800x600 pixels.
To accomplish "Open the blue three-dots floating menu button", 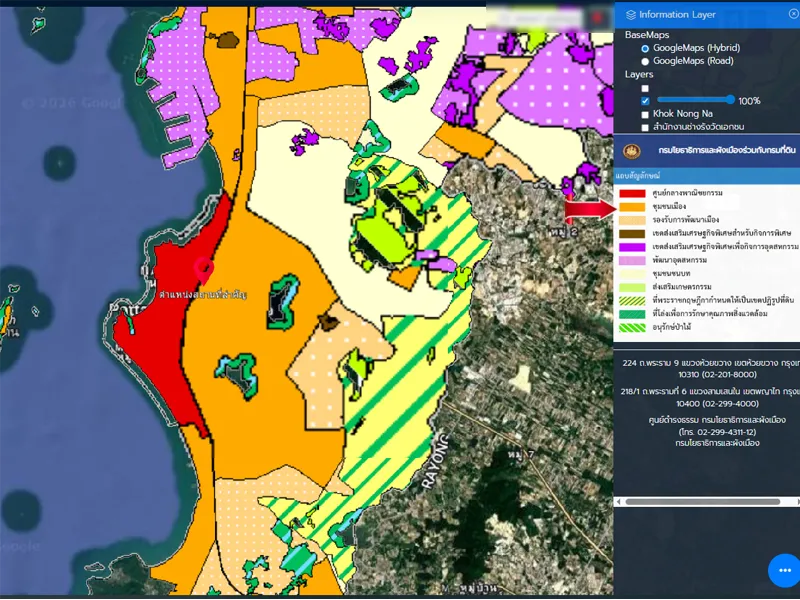I will click(784, 570).
